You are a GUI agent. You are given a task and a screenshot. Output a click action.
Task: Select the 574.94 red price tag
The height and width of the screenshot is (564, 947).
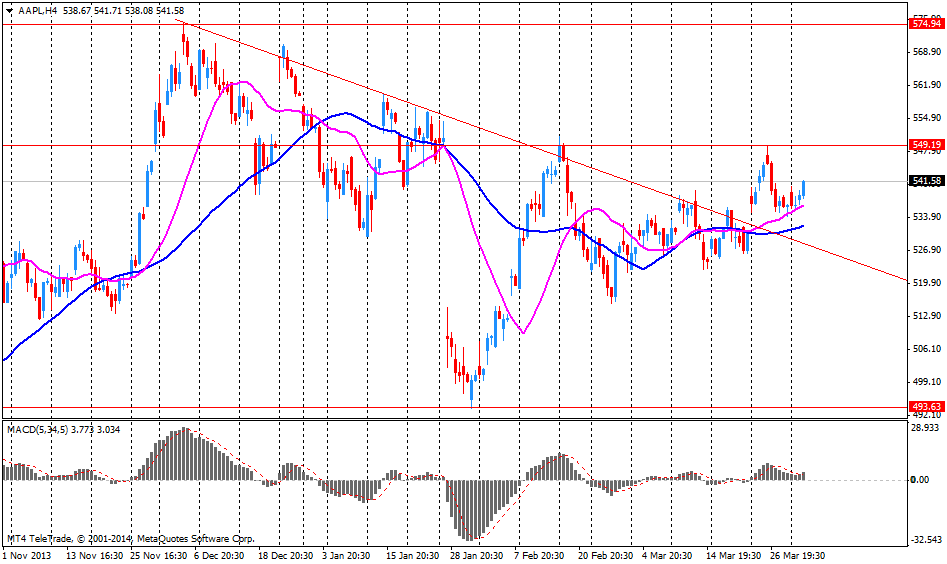coord(926,24)
